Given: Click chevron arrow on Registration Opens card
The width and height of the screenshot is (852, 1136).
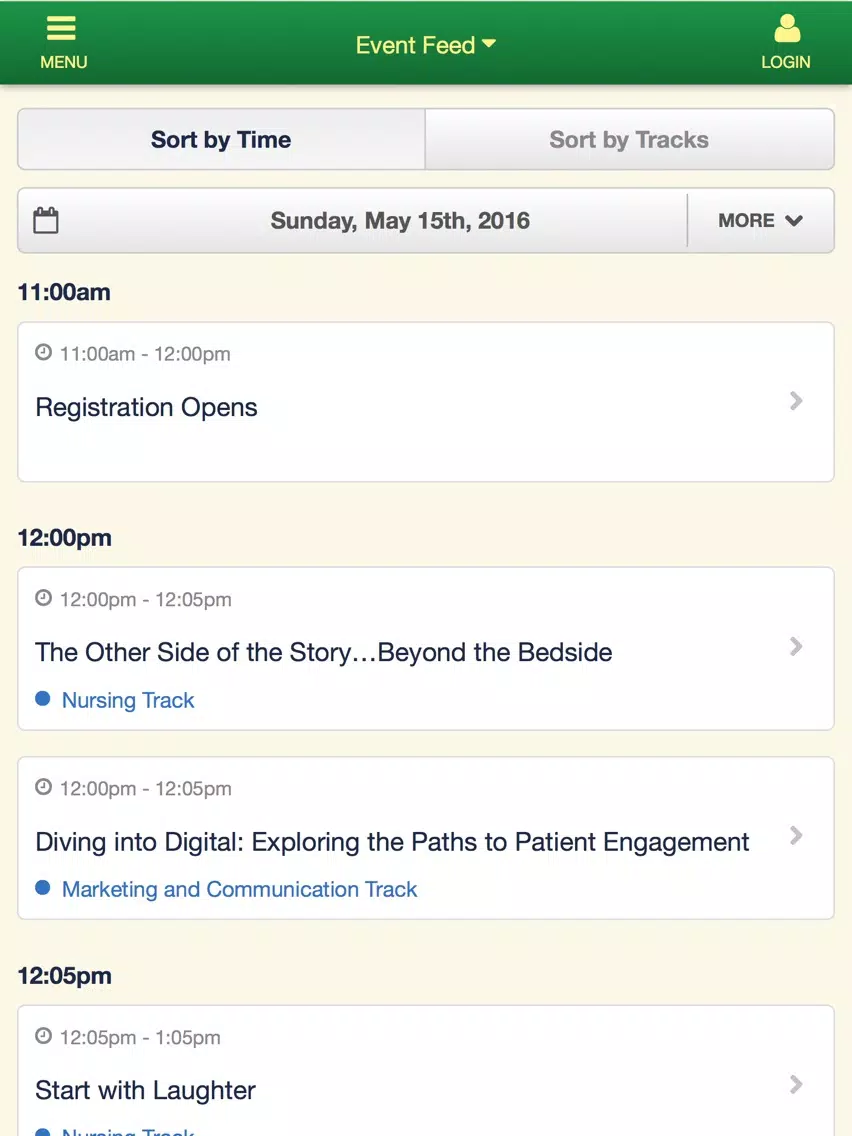Looking at the screenshot, I should point(796,401).
